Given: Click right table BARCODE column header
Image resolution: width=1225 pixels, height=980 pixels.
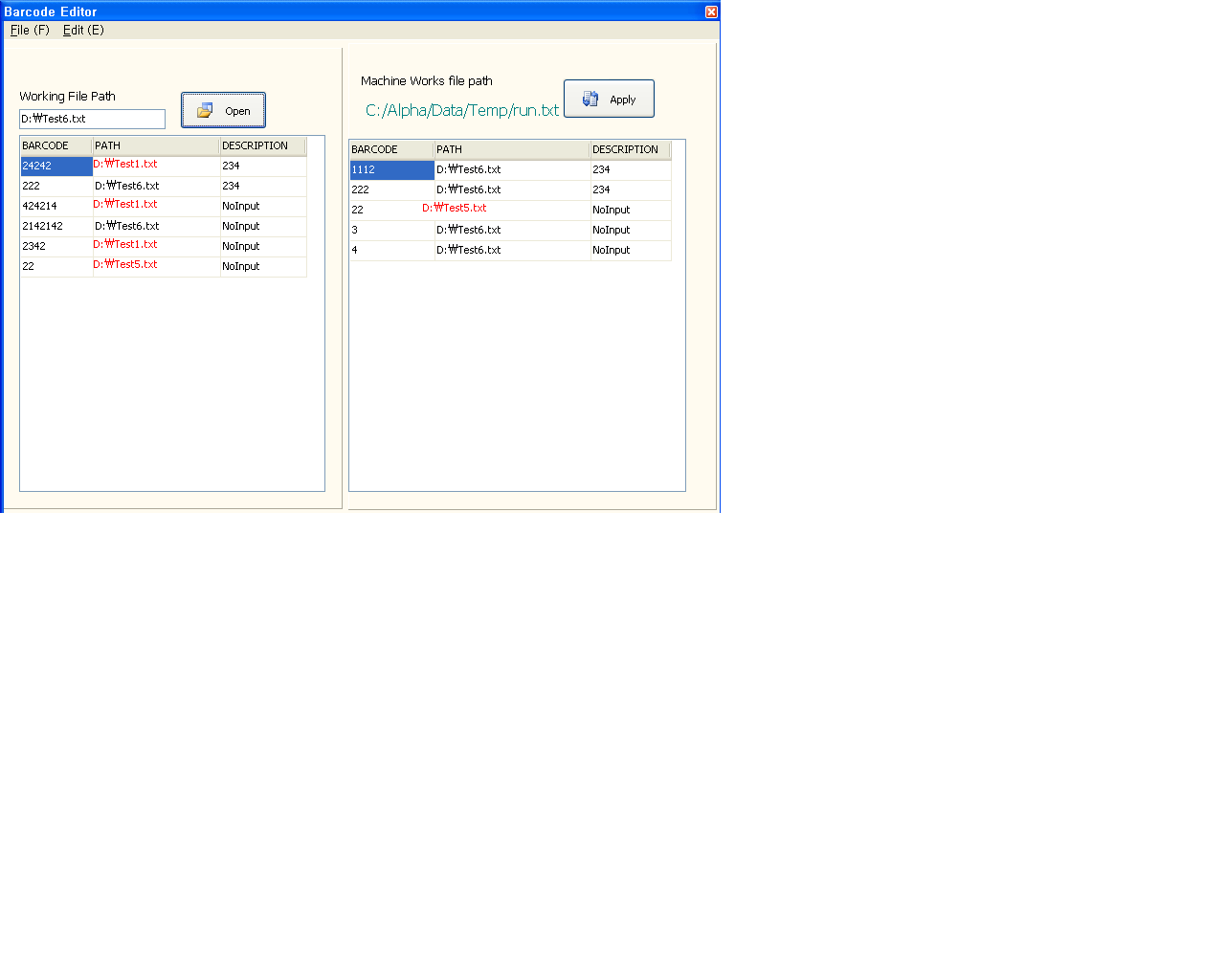Looking at the screenshot, I should pos(390,150).
